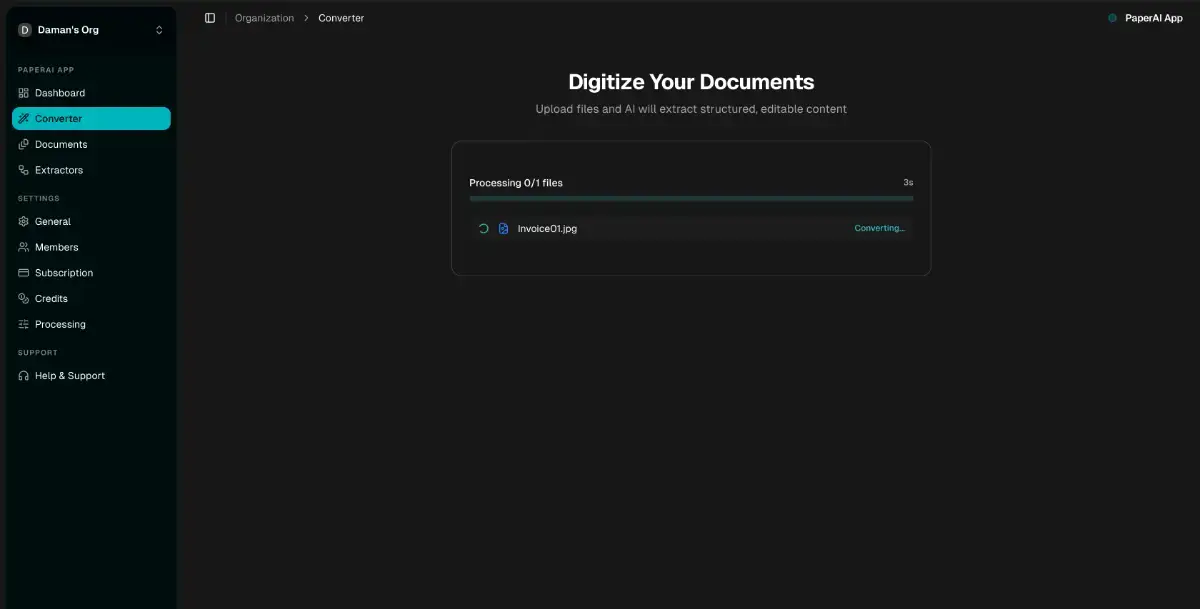Click the Members people icon

coord(24,247)
